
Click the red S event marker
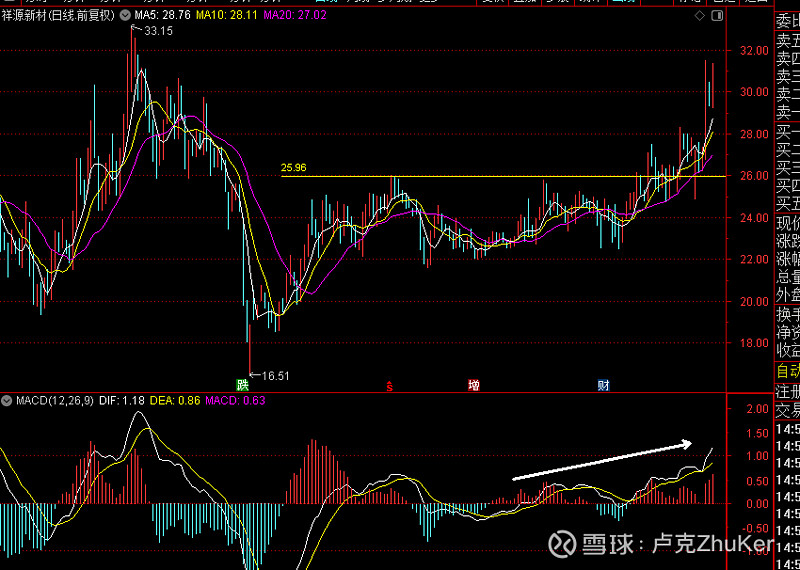[x=390, y=385]
